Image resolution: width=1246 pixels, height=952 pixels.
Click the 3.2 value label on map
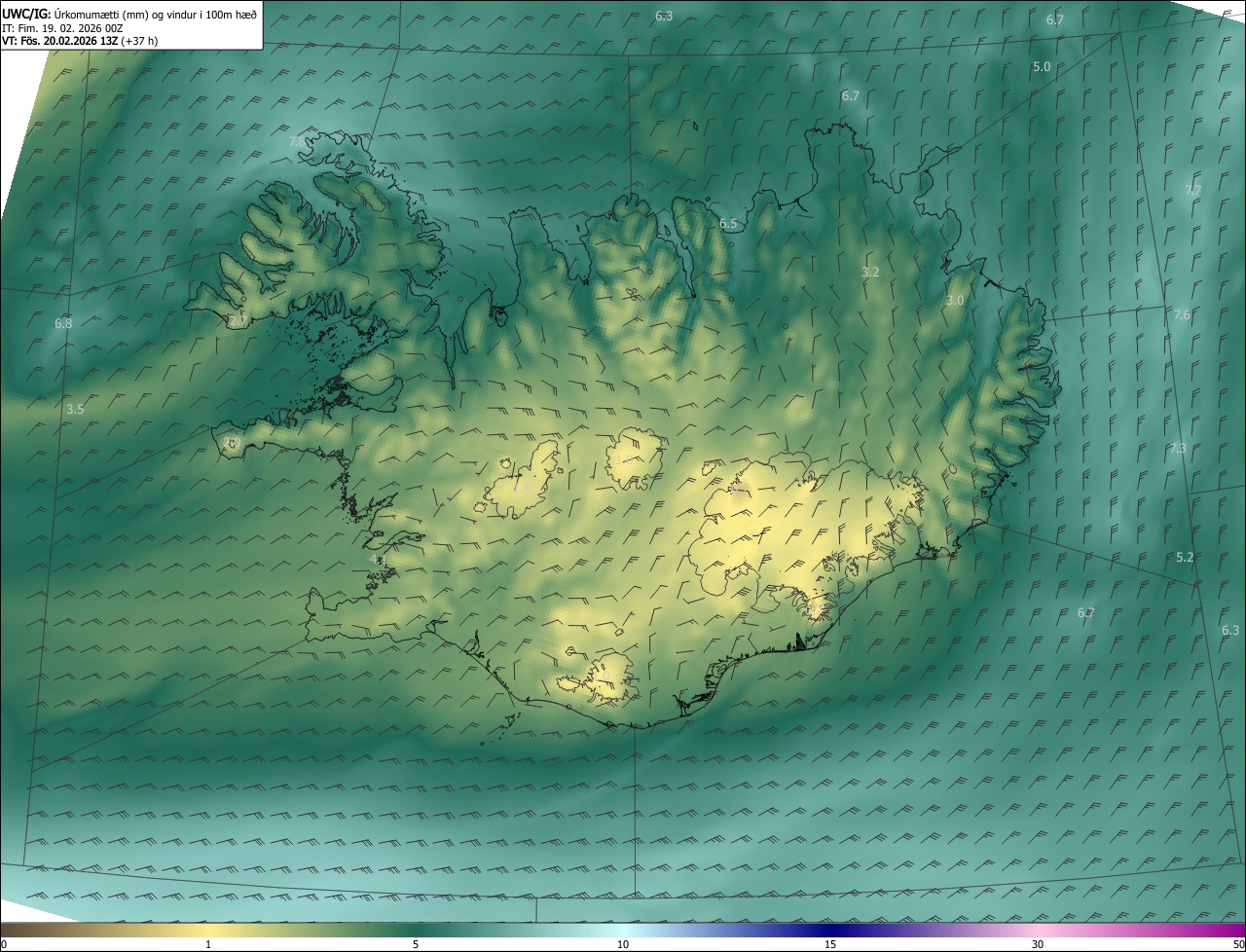pos(870,272)
